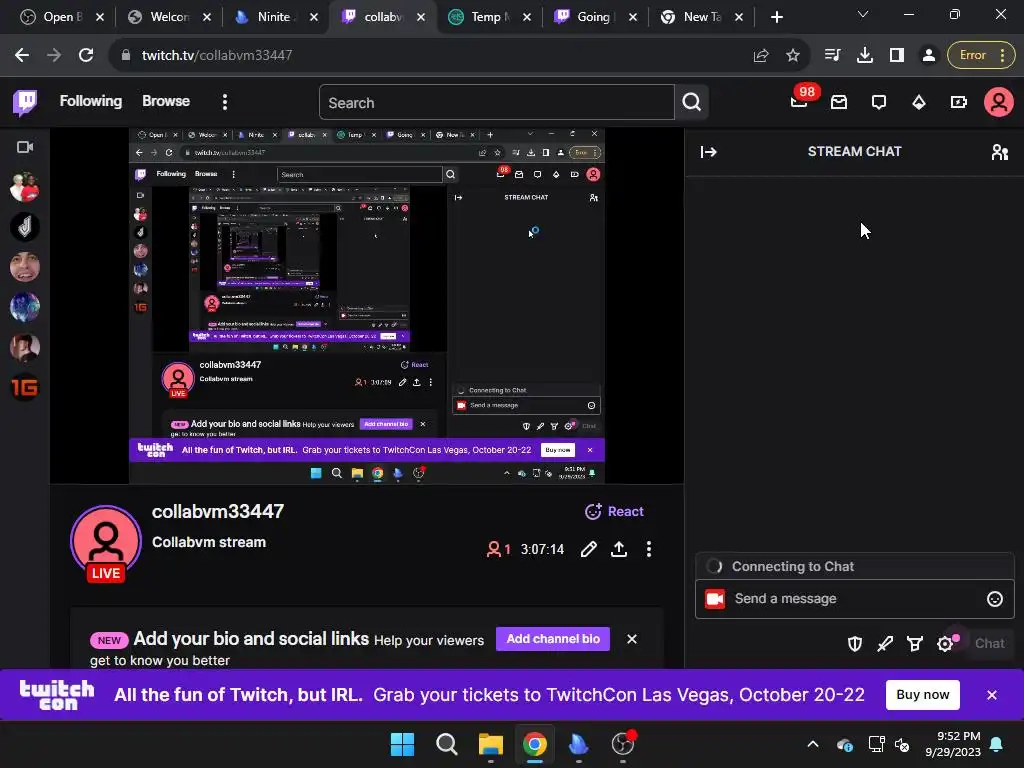Open the user avatar menu in Twitch header
The image size is (1024, 768).
(999, 102)
